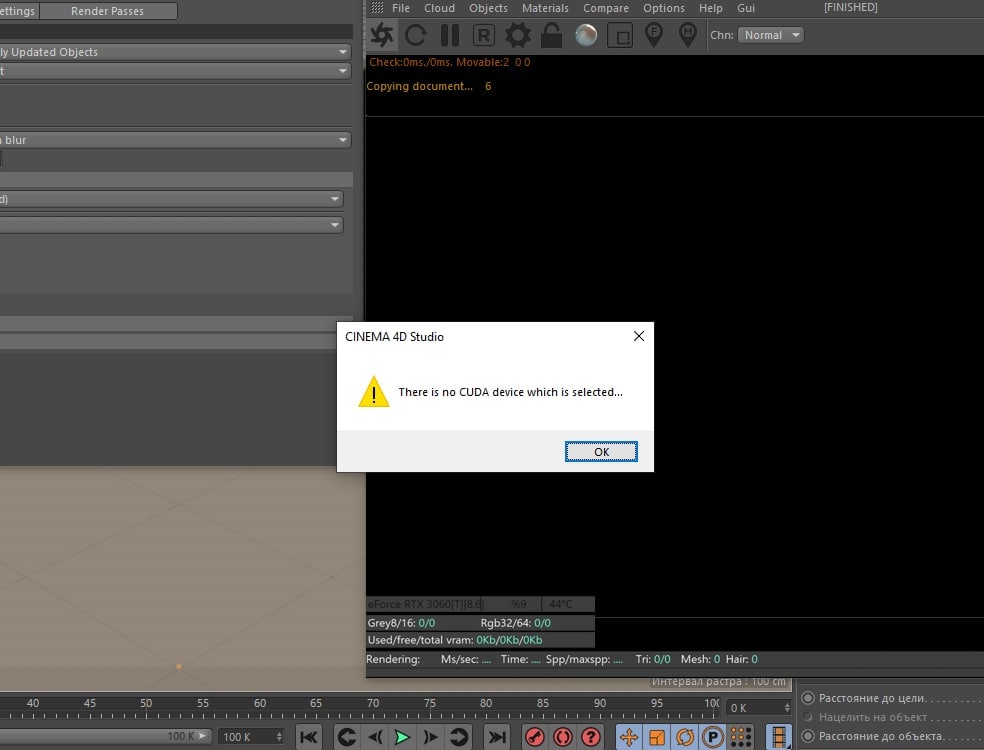Open the timeline film strip icon

click(x=778, y=736)
